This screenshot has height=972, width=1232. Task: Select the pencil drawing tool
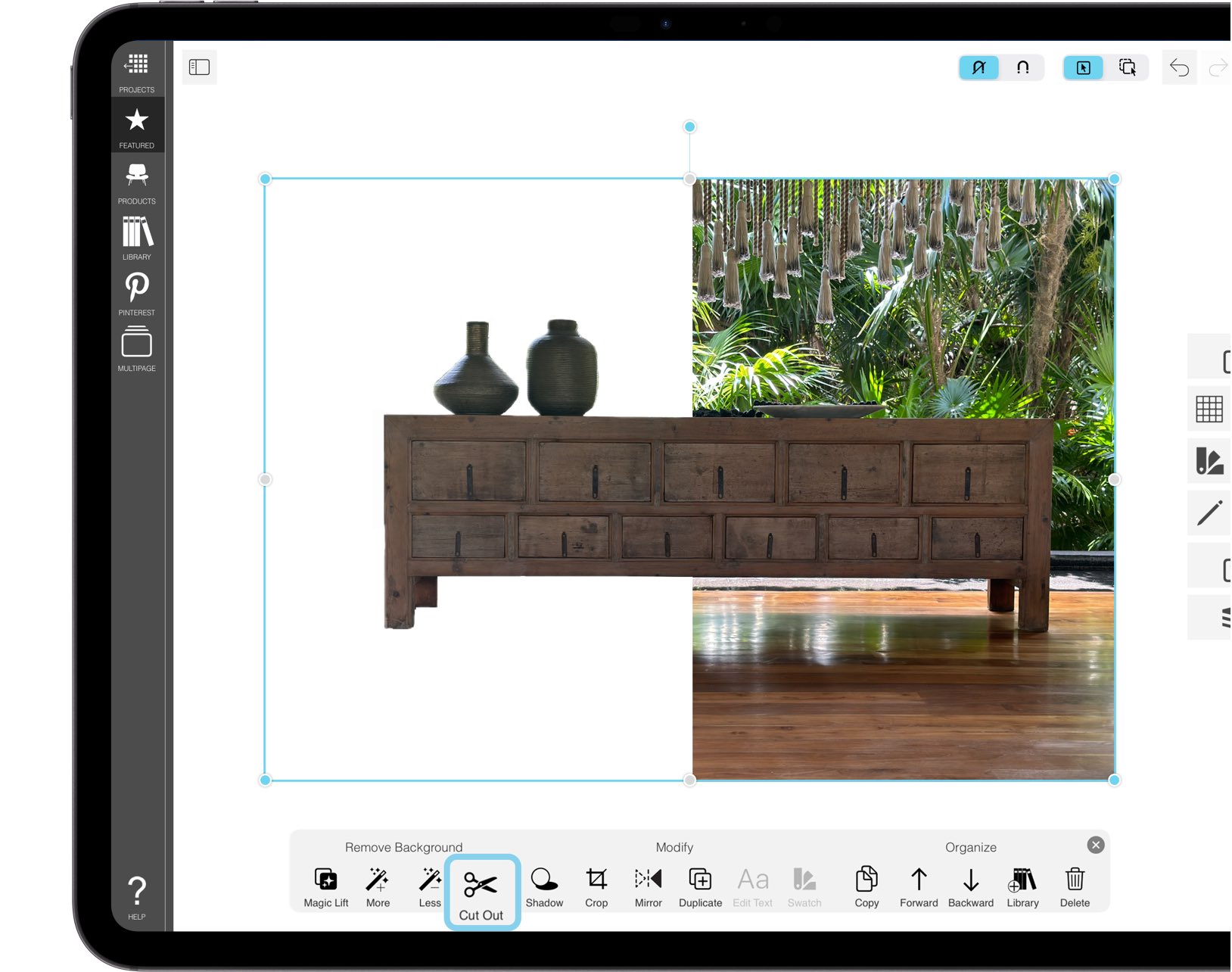tap(1211, 512)
